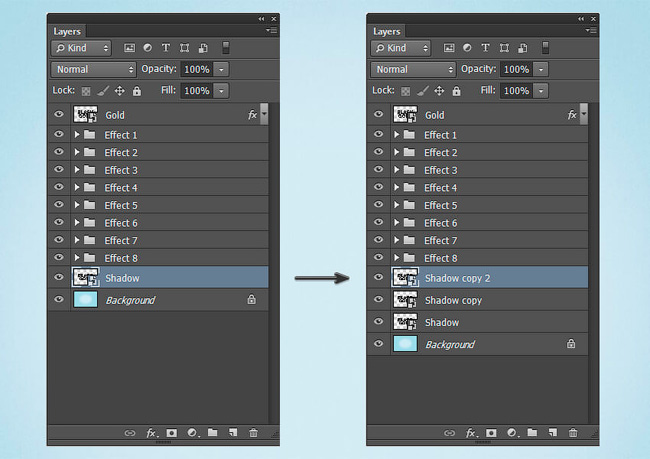Select Shadow copy layer thumbnail
Screen dimensions: 650x459
405,300
